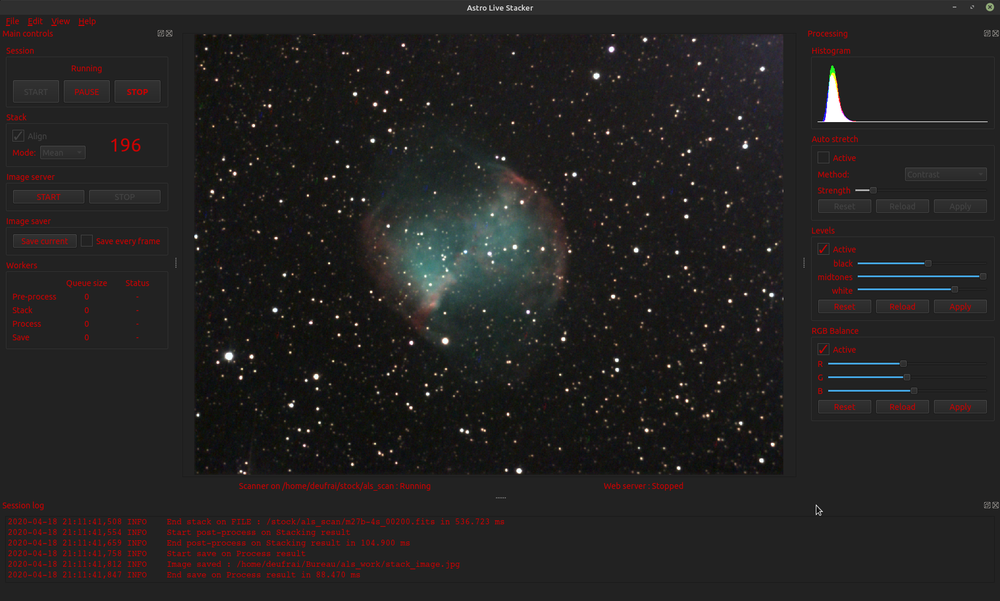The height and width of the screenshot is (601, 1000).
Task: Pause the running session
Action: [x=87, y=92]
